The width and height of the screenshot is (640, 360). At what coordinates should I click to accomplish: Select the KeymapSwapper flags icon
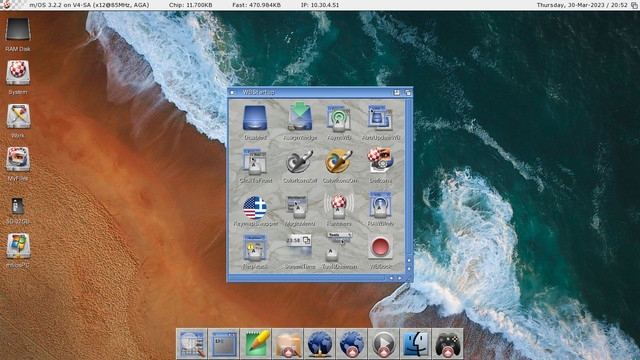click(x=255, y=207)
